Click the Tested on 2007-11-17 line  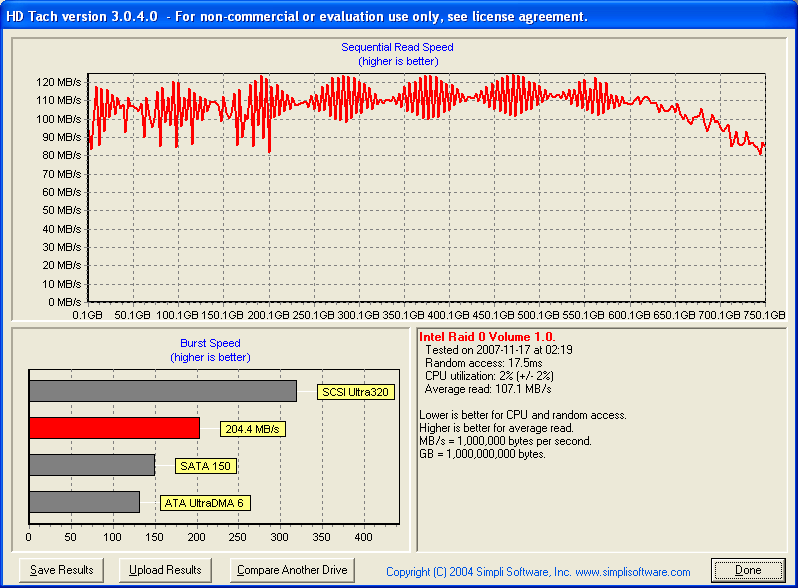coord(499,350)
